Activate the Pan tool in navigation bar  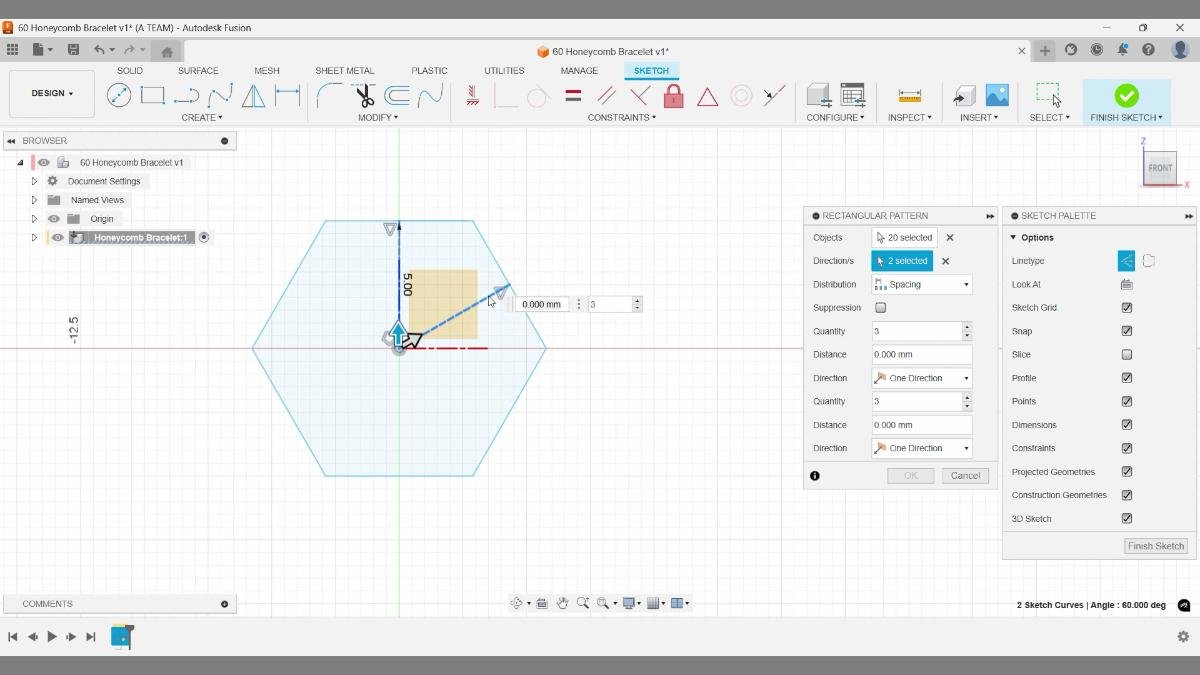[562, 603]
